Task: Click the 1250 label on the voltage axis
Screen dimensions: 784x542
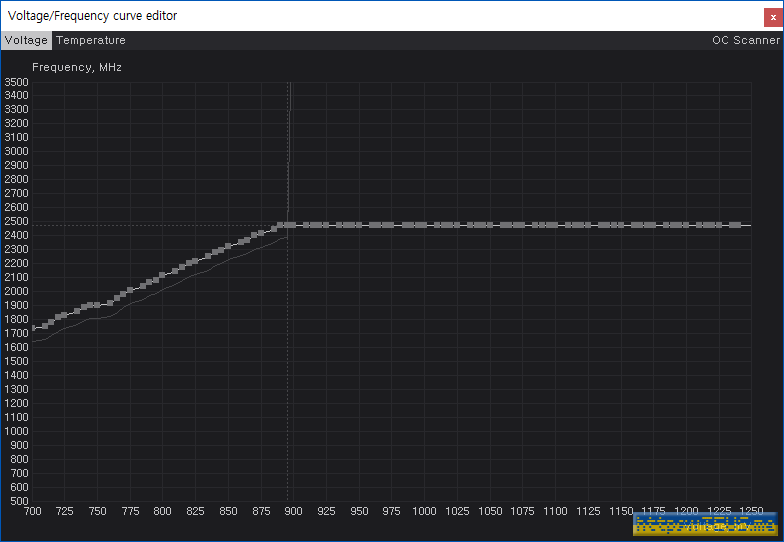Action: [x=738, y=511]
